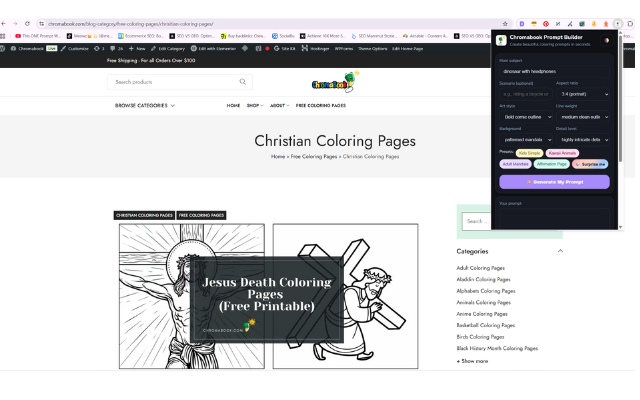Click the Prompt Builder logo icon
640x400 pixels.
pos(501,40)
